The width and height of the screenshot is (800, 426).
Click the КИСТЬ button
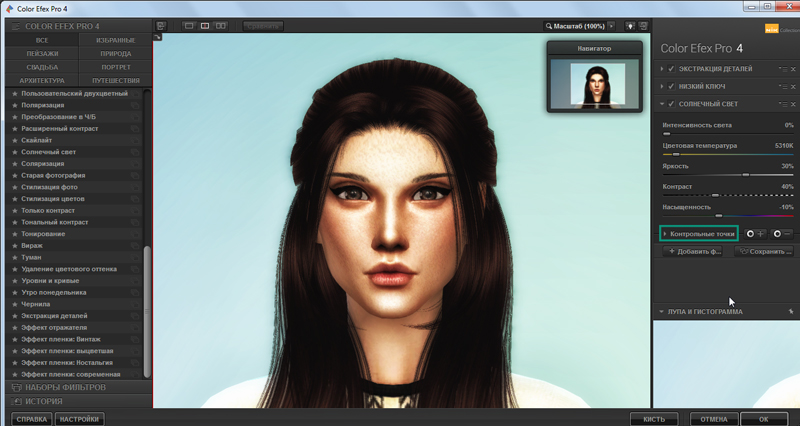point(654,419)
